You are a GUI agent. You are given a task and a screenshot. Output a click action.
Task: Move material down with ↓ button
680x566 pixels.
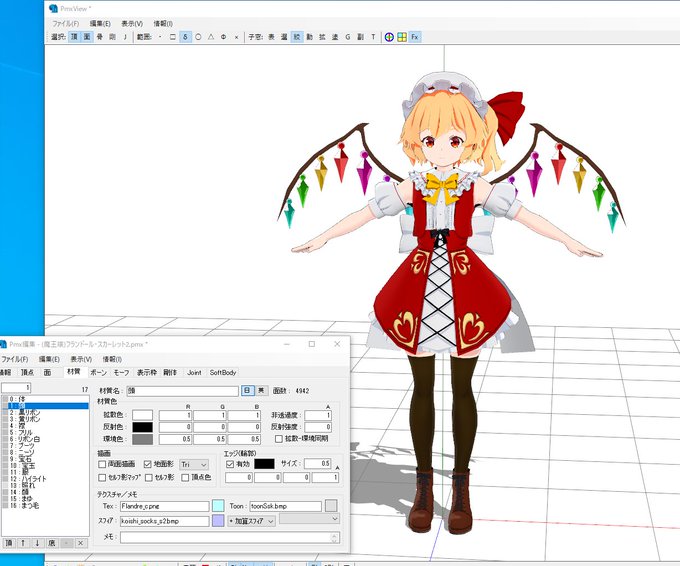point(37,543)
